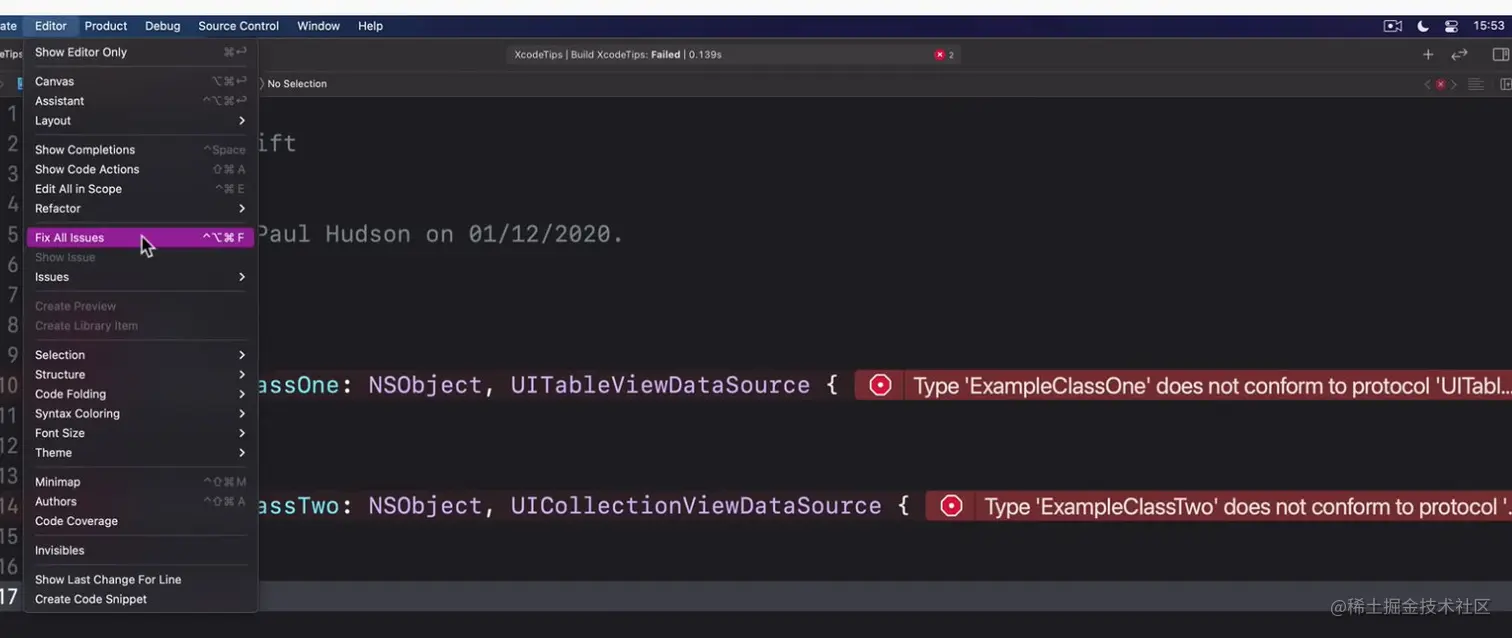Expand the Refactor submenu
Image resolution: width=1512 pixels, height=638 pixels.
point(140,208)
